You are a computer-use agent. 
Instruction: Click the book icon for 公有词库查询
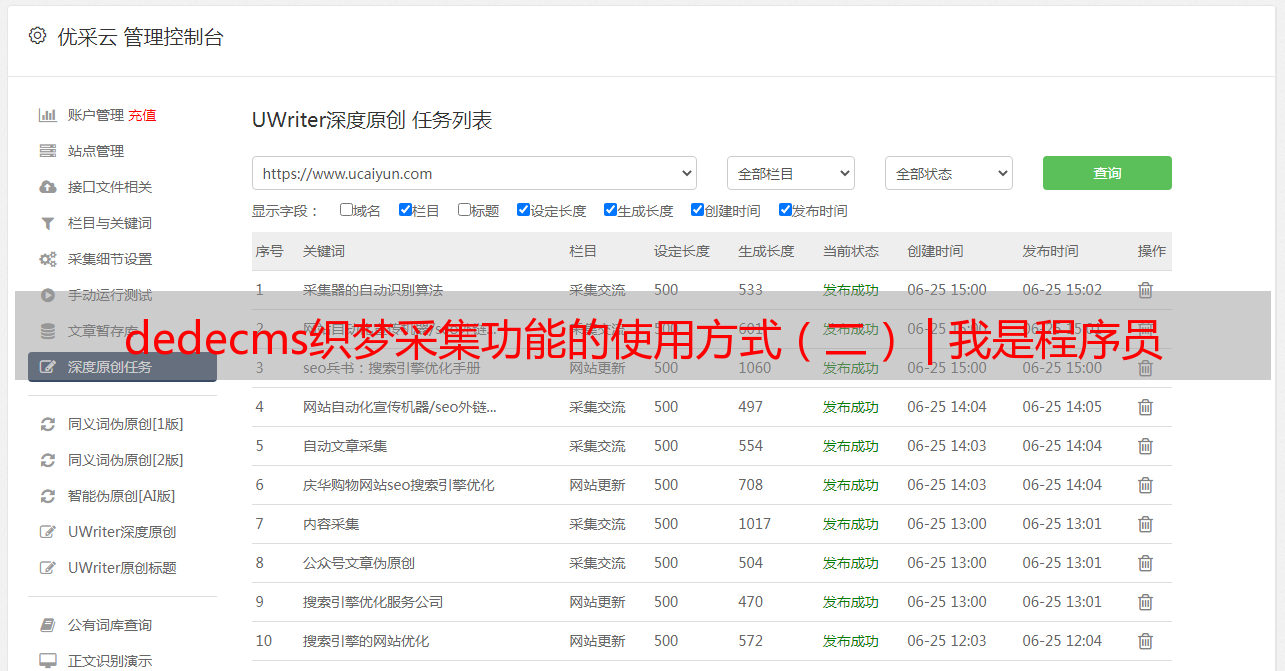click(x=47, y=625)
